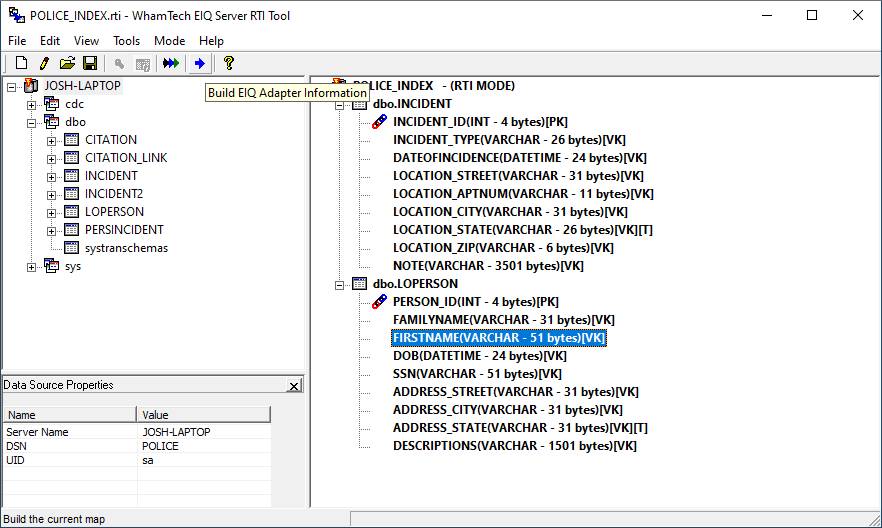Click the blue arrow Build EIQ Adapter icon
882x528 pixels.
(200, 64)
